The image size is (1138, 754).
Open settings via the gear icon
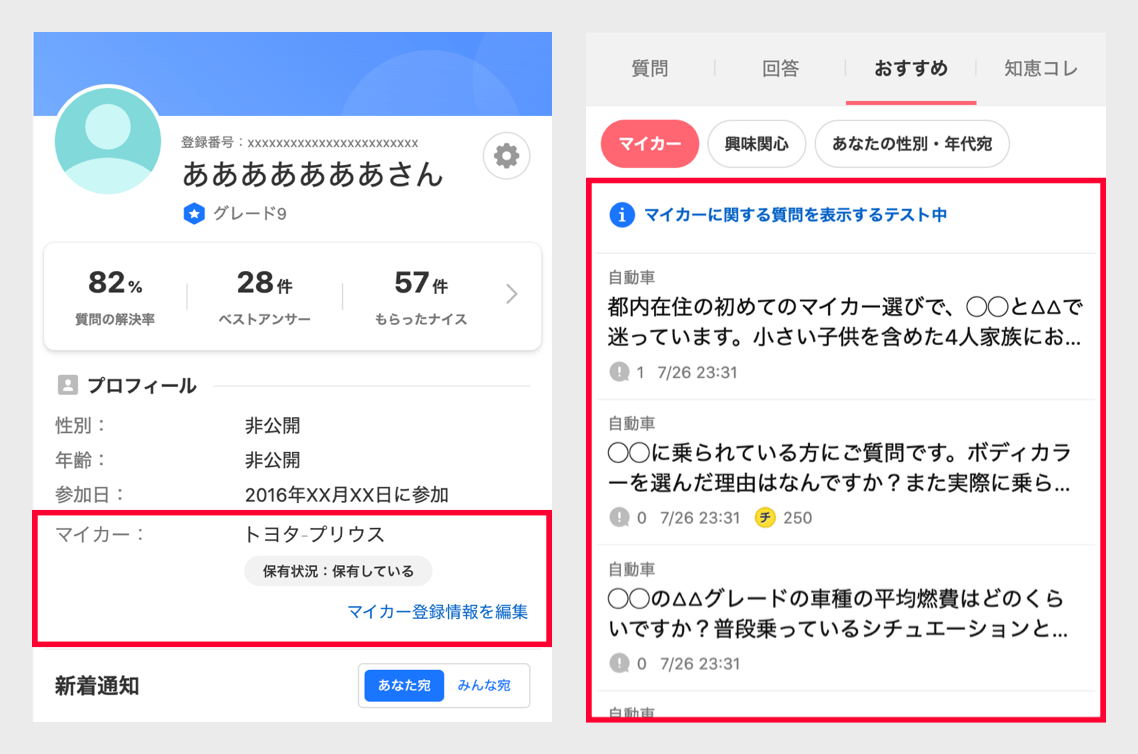[x=506, y=156]
